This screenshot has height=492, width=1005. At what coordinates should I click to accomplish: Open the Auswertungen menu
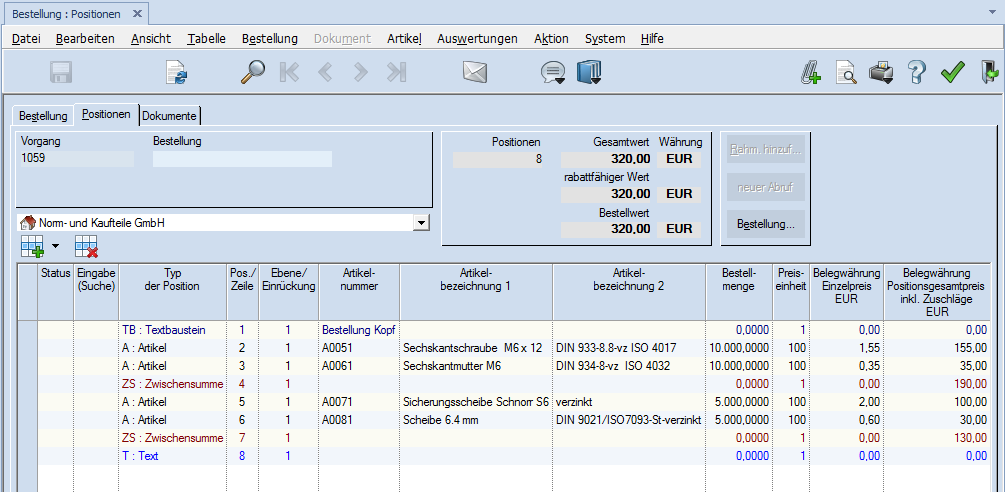[477, 39]
